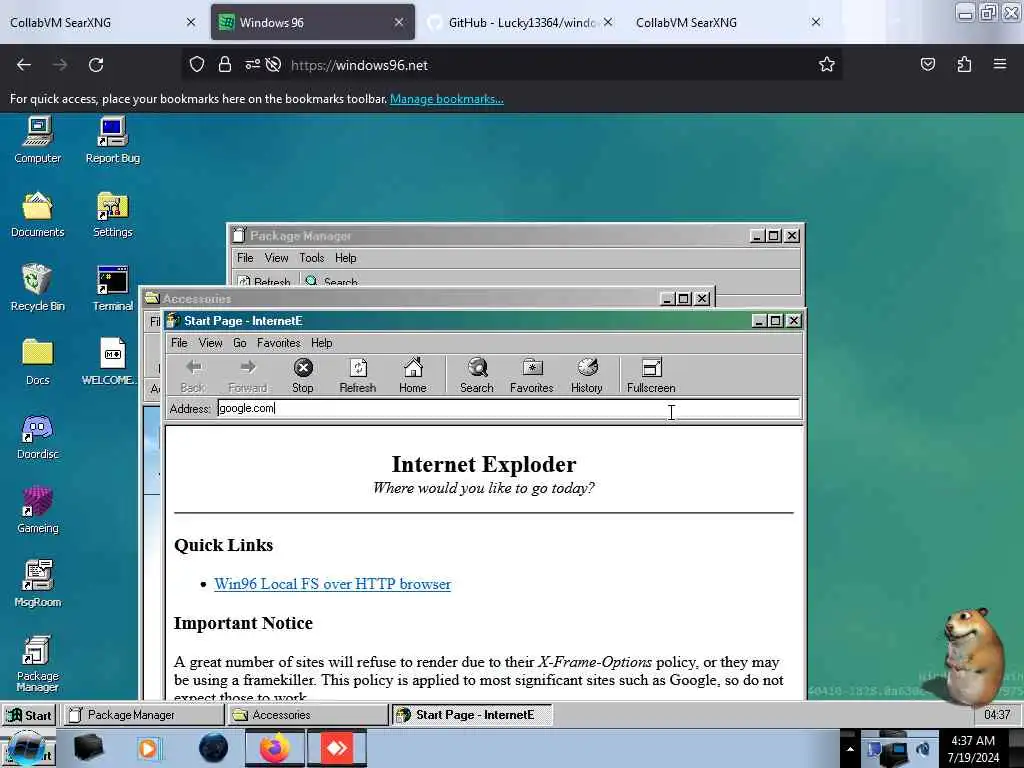Image resolution: width=1024 pixels, height=768 pixels.
Task: Show hidden system tray icons arrow
Action: point(850,749)
